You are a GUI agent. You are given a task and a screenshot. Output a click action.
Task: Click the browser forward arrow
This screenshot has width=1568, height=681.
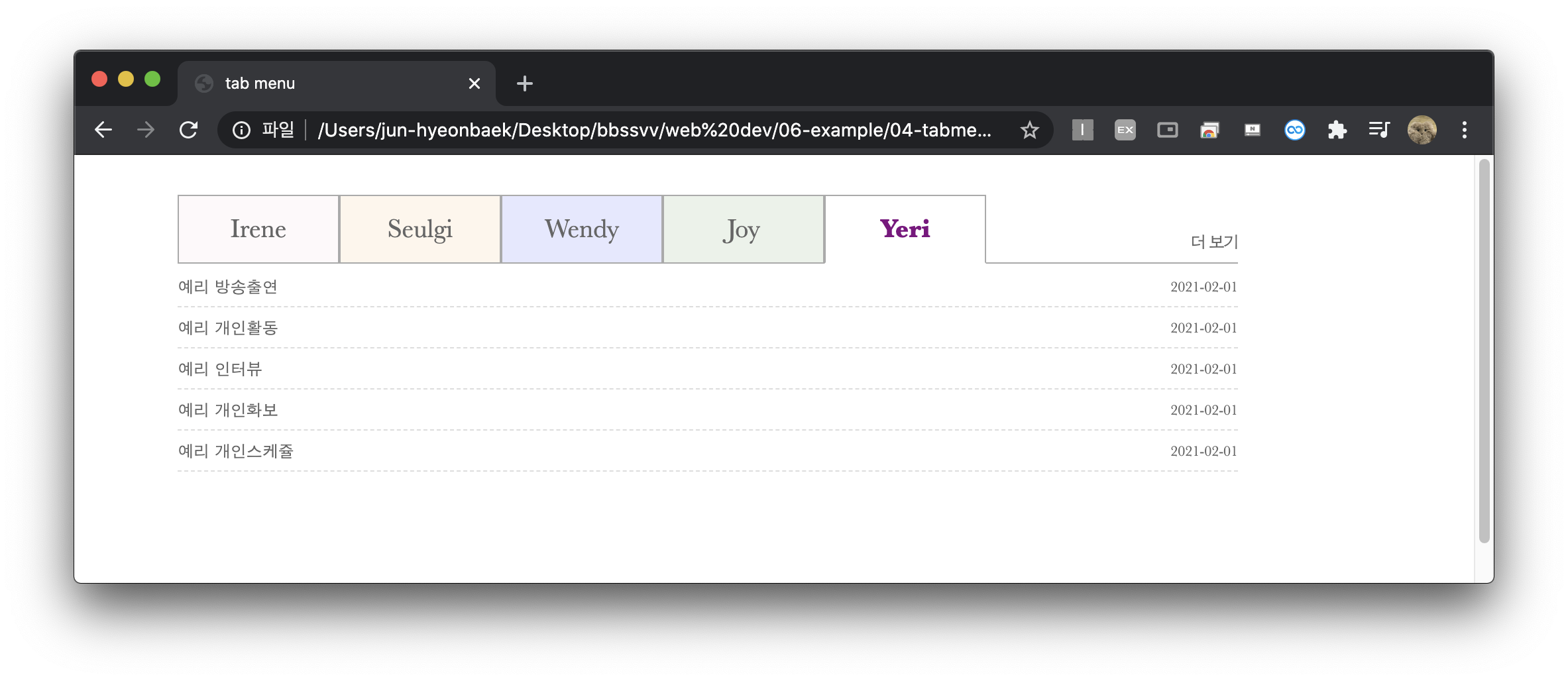click(146, 130)
